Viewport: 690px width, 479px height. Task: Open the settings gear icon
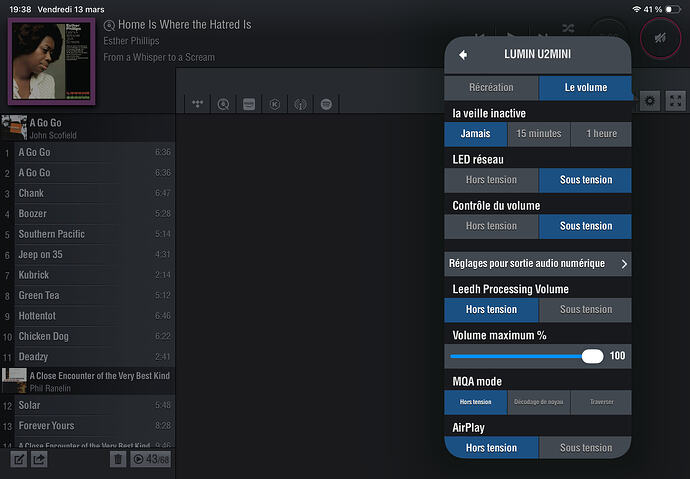point(650,101)
